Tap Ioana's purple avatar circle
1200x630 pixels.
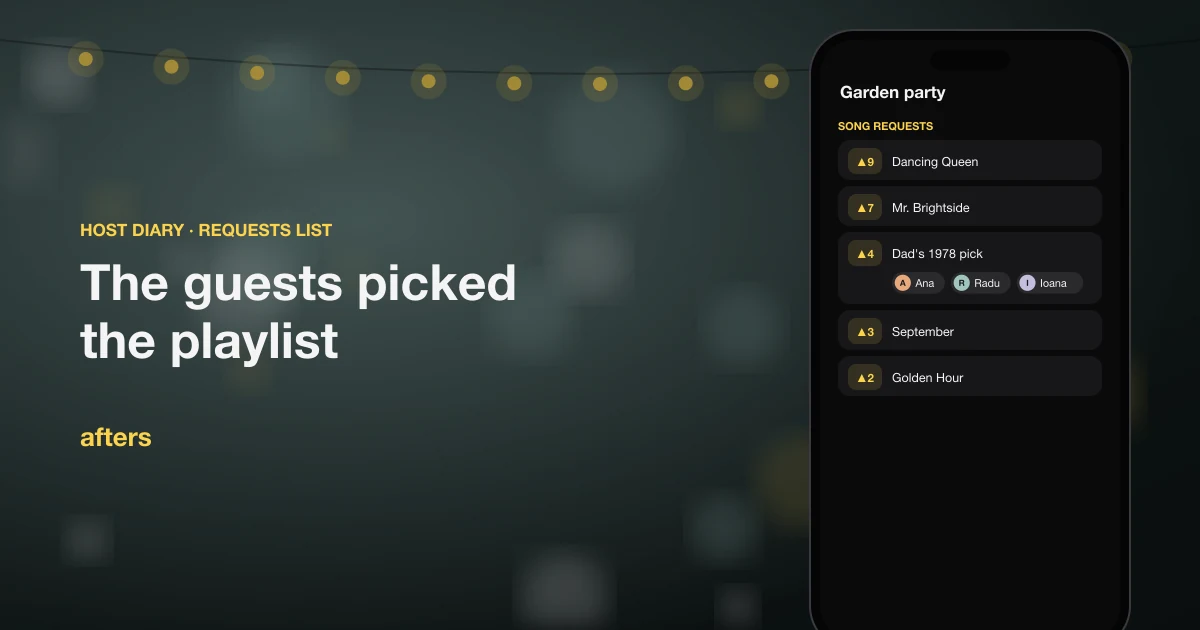click(x=1027, y=283)
